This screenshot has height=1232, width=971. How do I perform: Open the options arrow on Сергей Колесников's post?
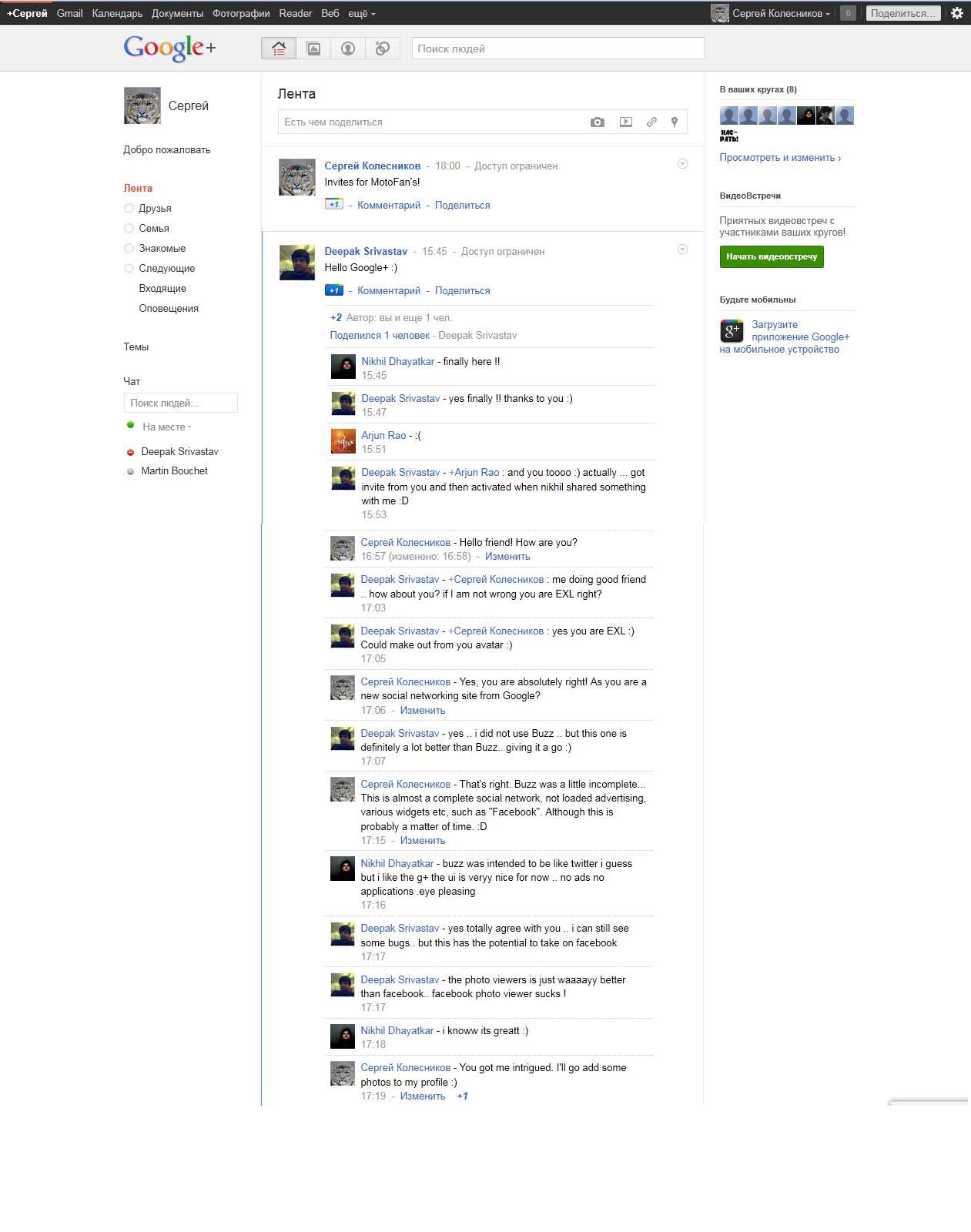(682, 164)
